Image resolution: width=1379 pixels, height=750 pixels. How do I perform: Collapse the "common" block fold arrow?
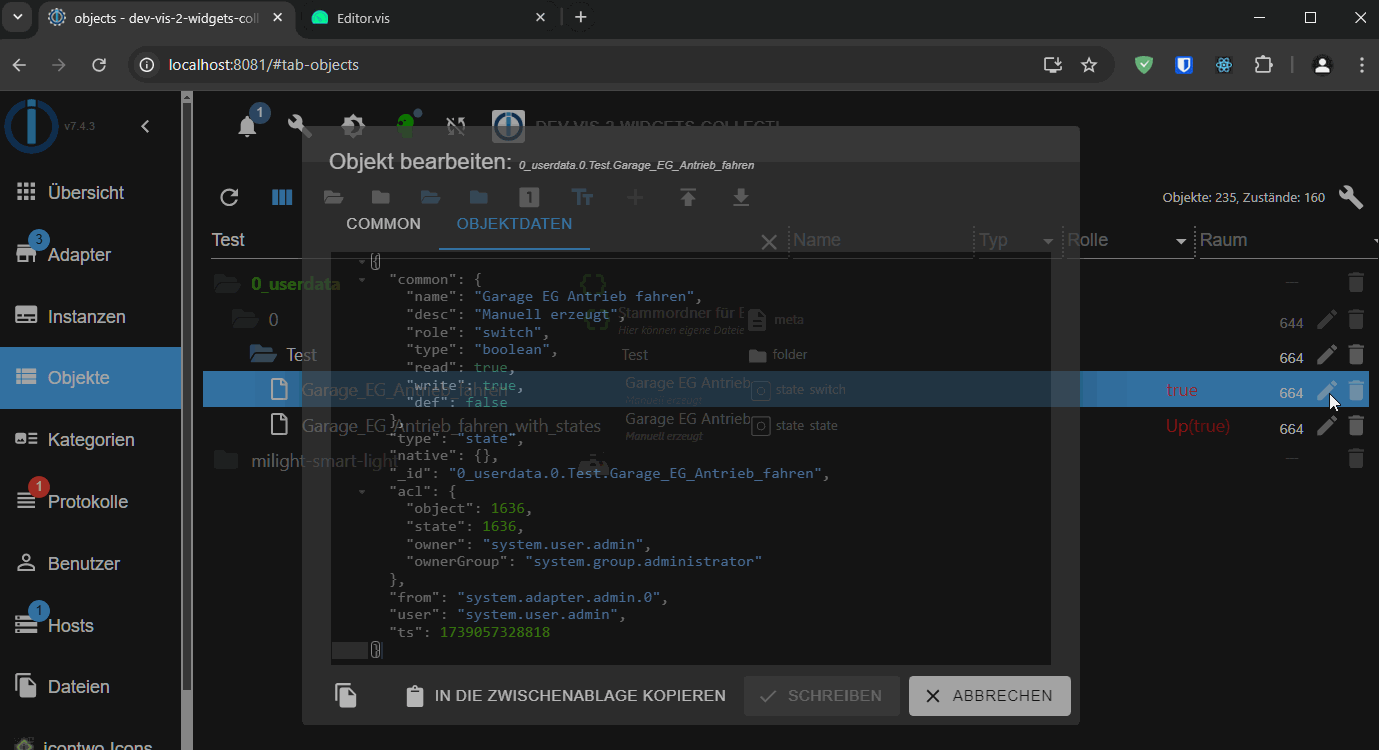(362, 280)
